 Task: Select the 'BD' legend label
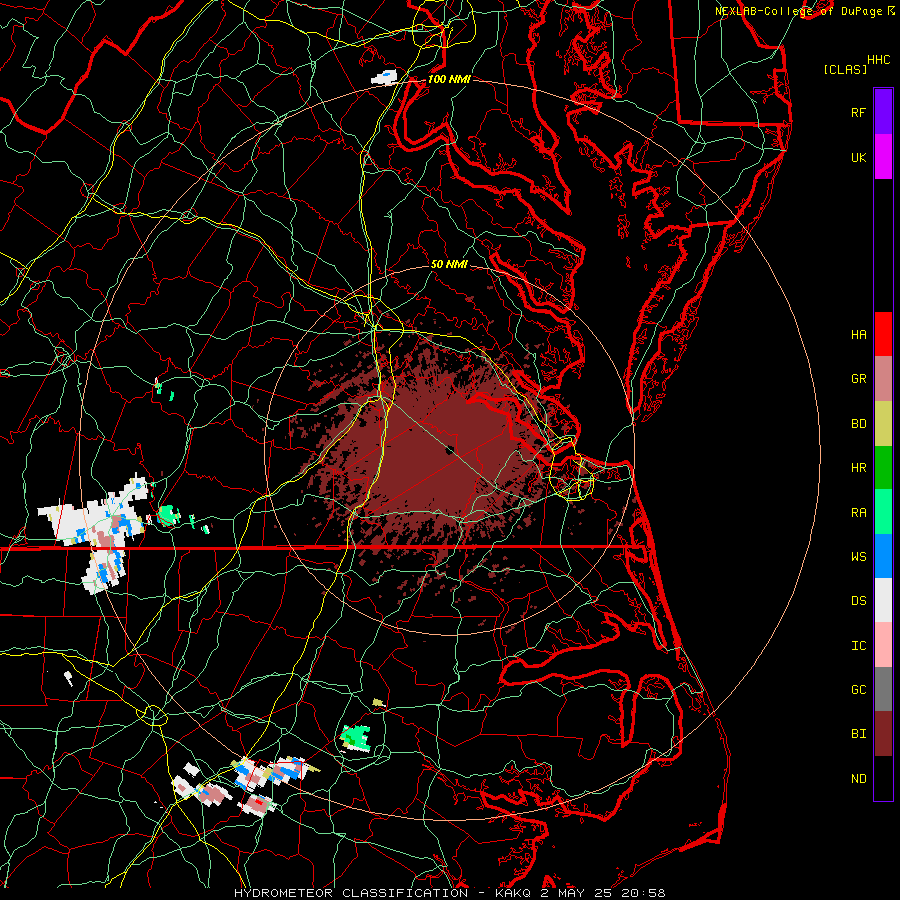click(x=858, y=424)
